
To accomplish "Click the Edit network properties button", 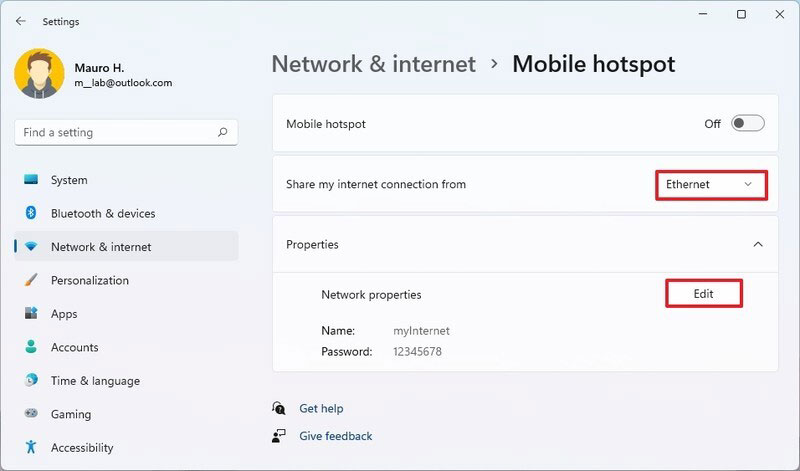I will point(704,293).
